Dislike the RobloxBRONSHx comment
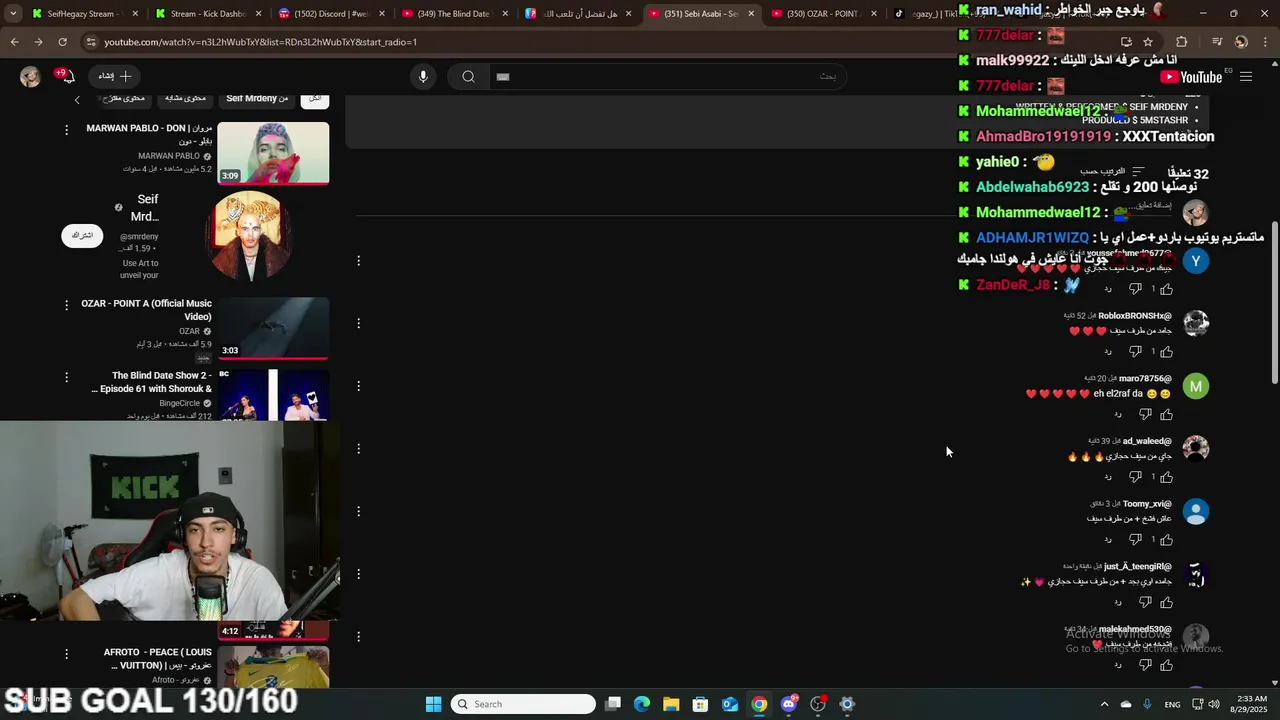This screenshot has height=720, width=1280. (1135, 351)
